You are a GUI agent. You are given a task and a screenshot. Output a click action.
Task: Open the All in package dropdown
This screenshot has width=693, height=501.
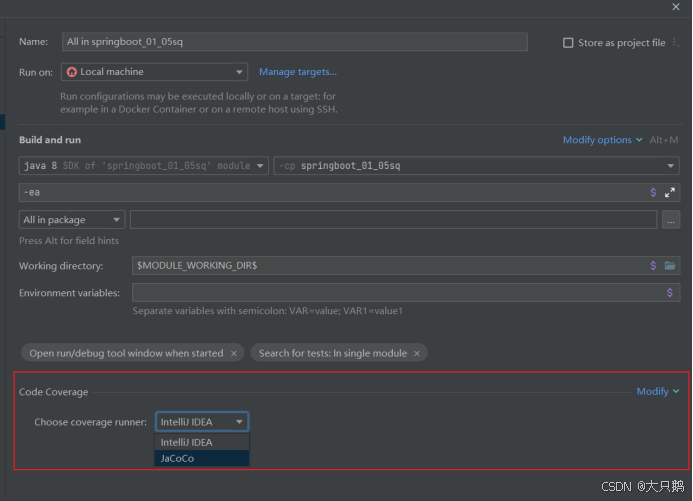72,220
